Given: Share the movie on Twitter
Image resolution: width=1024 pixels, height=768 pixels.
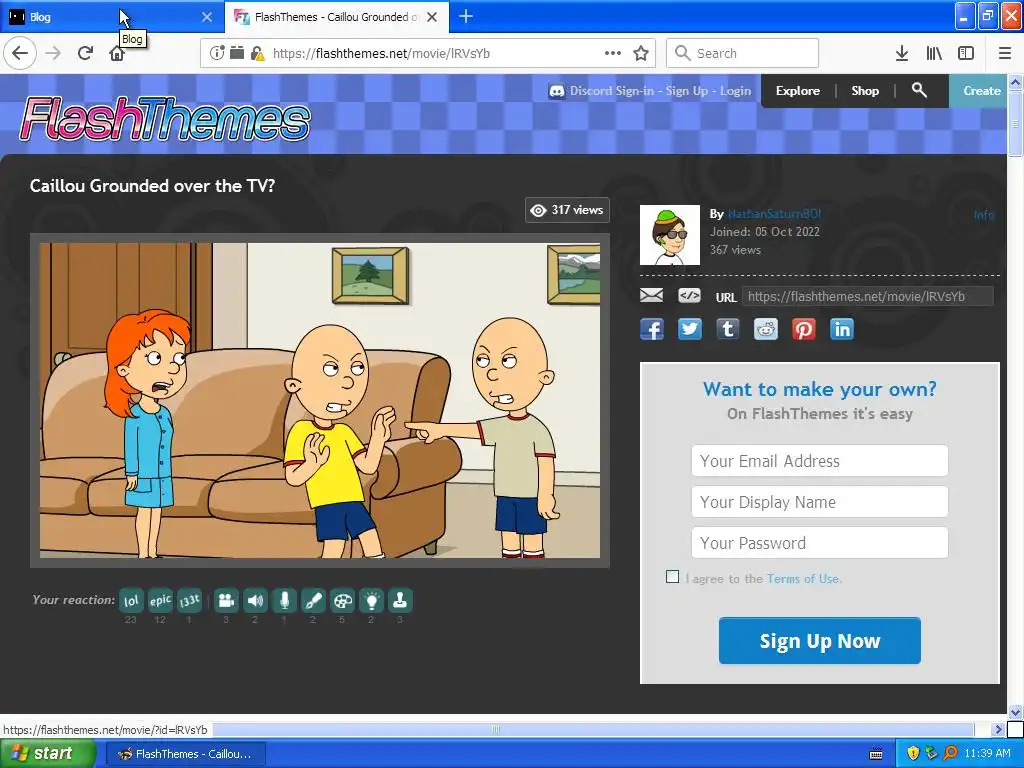Looking at the screenshot, I should (x=690, y=329).
